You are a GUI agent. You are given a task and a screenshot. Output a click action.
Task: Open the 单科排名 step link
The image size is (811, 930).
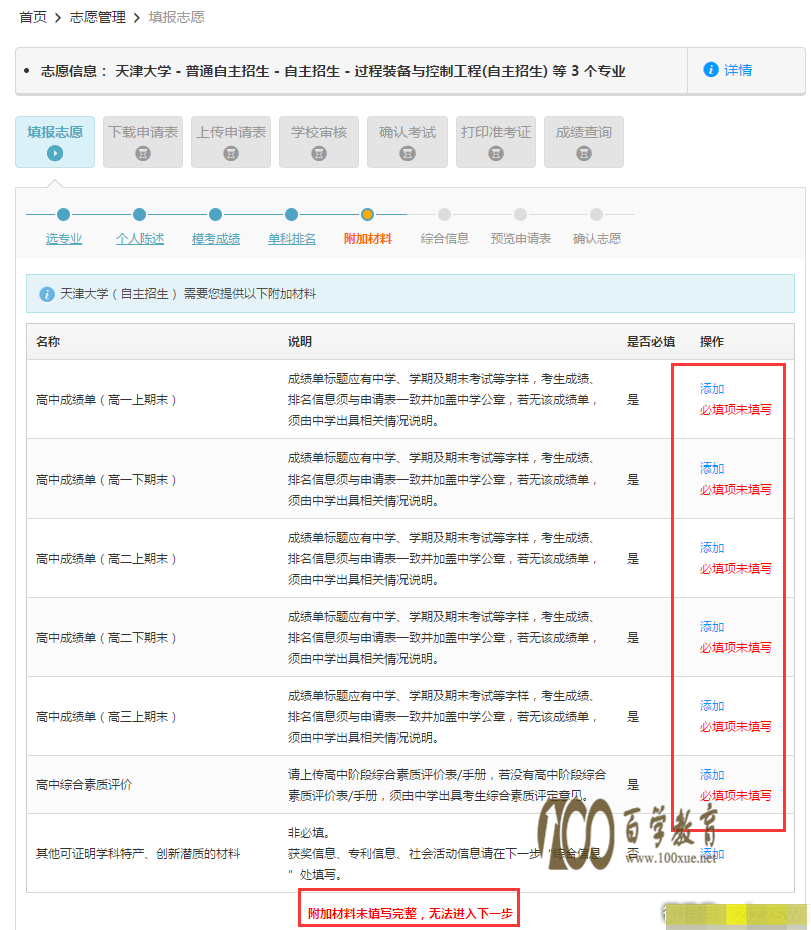[291, 239]
